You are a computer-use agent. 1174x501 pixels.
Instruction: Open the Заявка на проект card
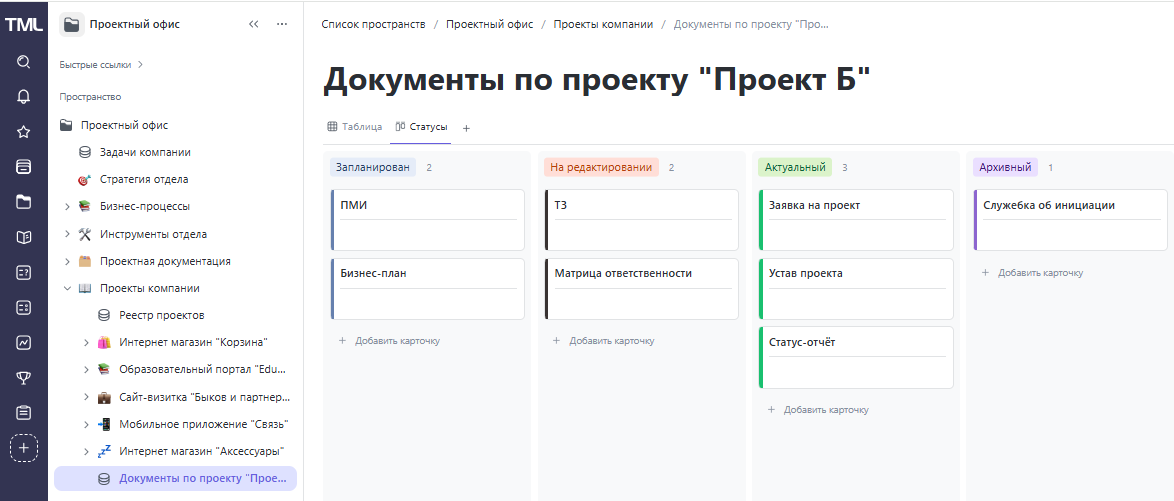tap(857, 219)
